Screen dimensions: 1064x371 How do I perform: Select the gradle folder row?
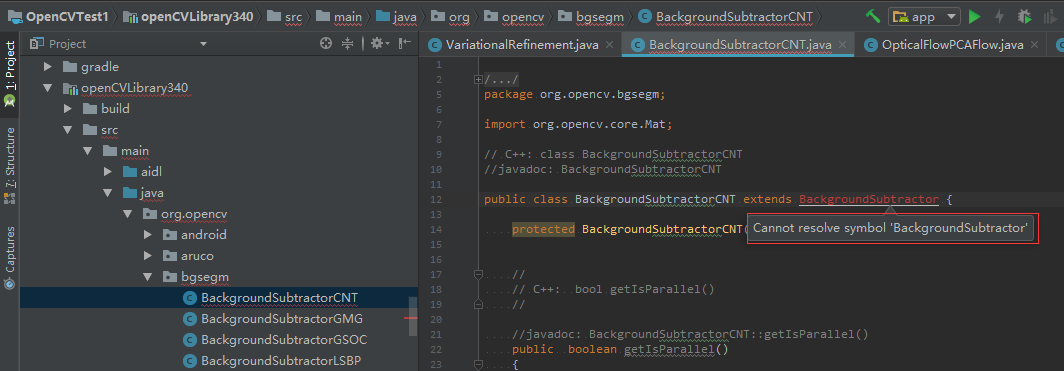[x=218, y=66]
